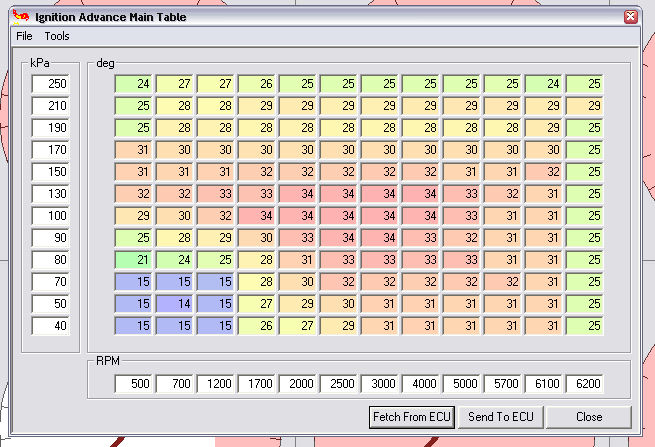Select the 50 kPa input field

[51, 304]
